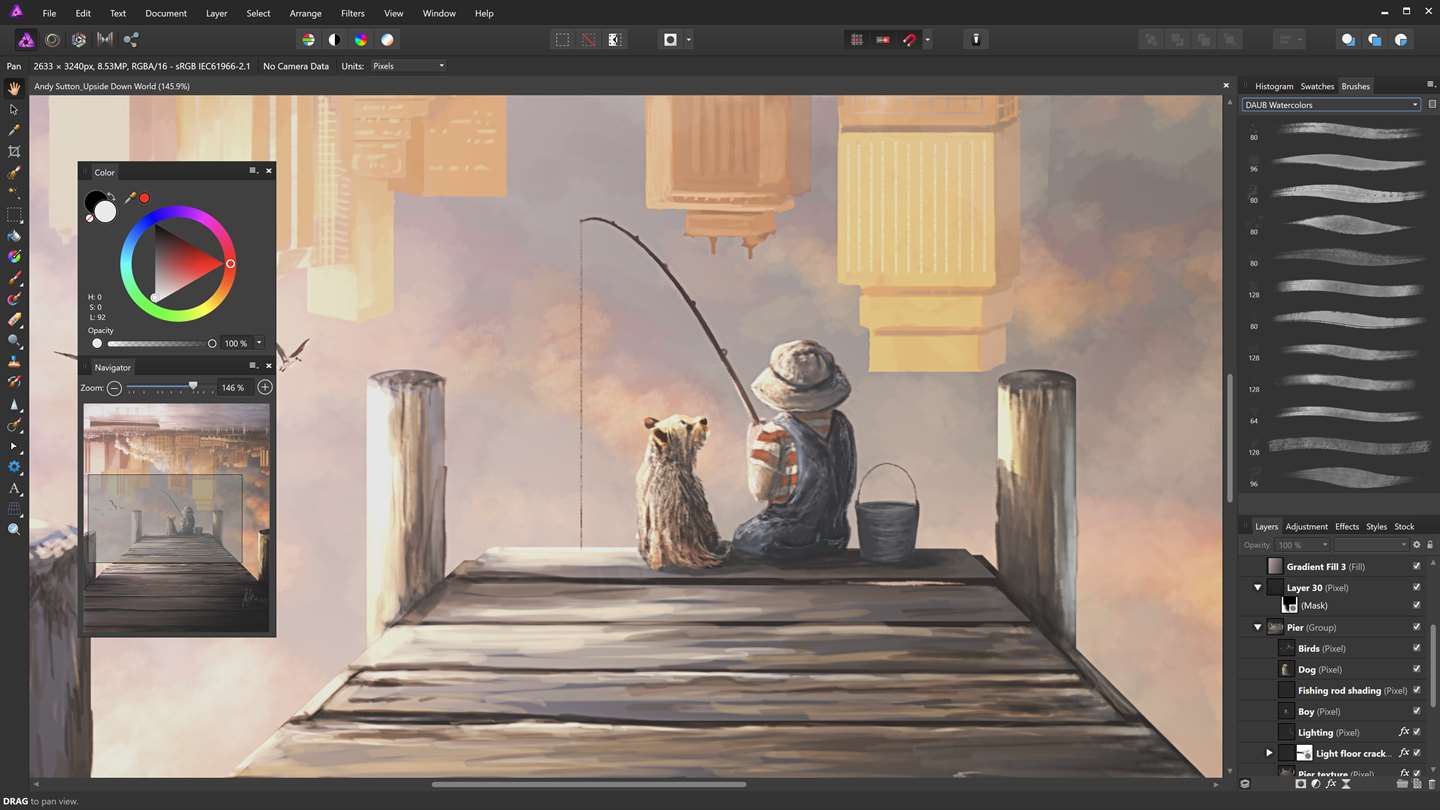Open the Document menu
Viewport: 1440px width, 810px height.
click(x=166, y=13)
